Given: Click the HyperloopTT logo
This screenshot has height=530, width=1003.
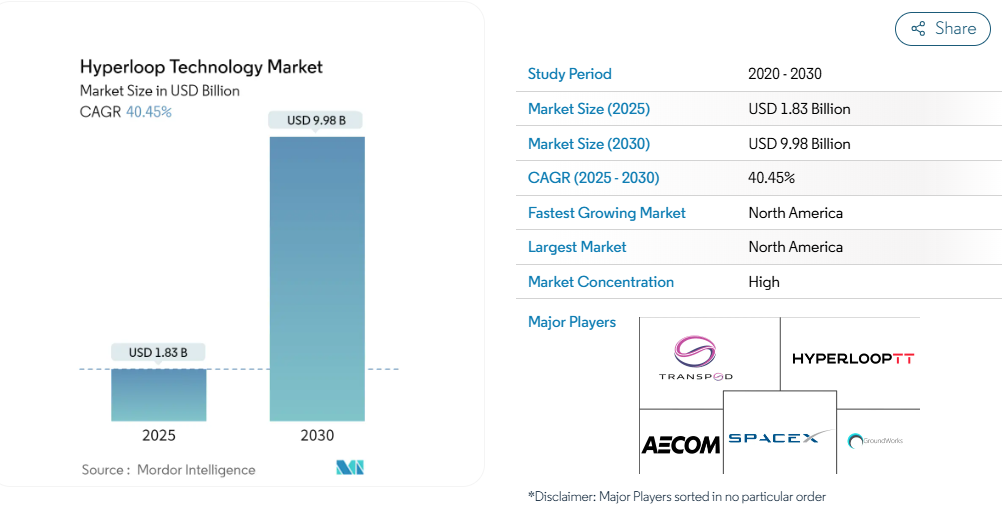Looking at the screenshot, I should pos(852,358).
